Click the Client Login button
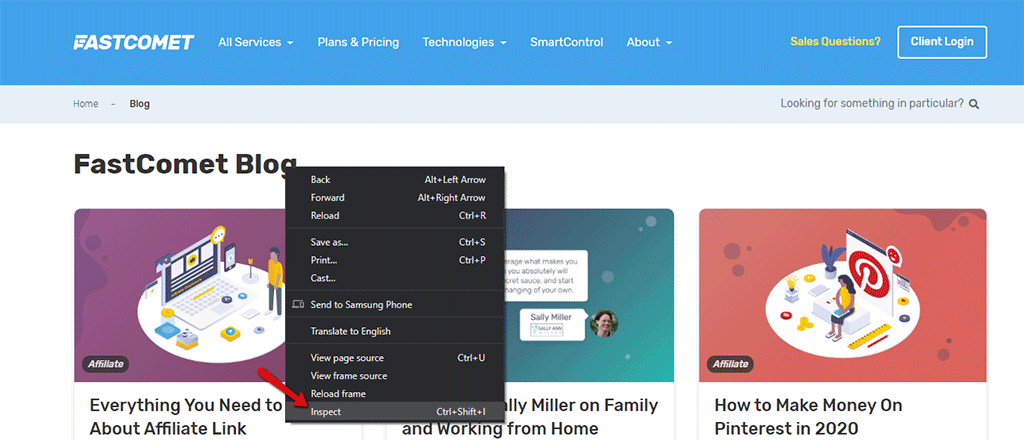Viewport: 1024px width, 440px height. pyautogui.click(x=942, y=42)
